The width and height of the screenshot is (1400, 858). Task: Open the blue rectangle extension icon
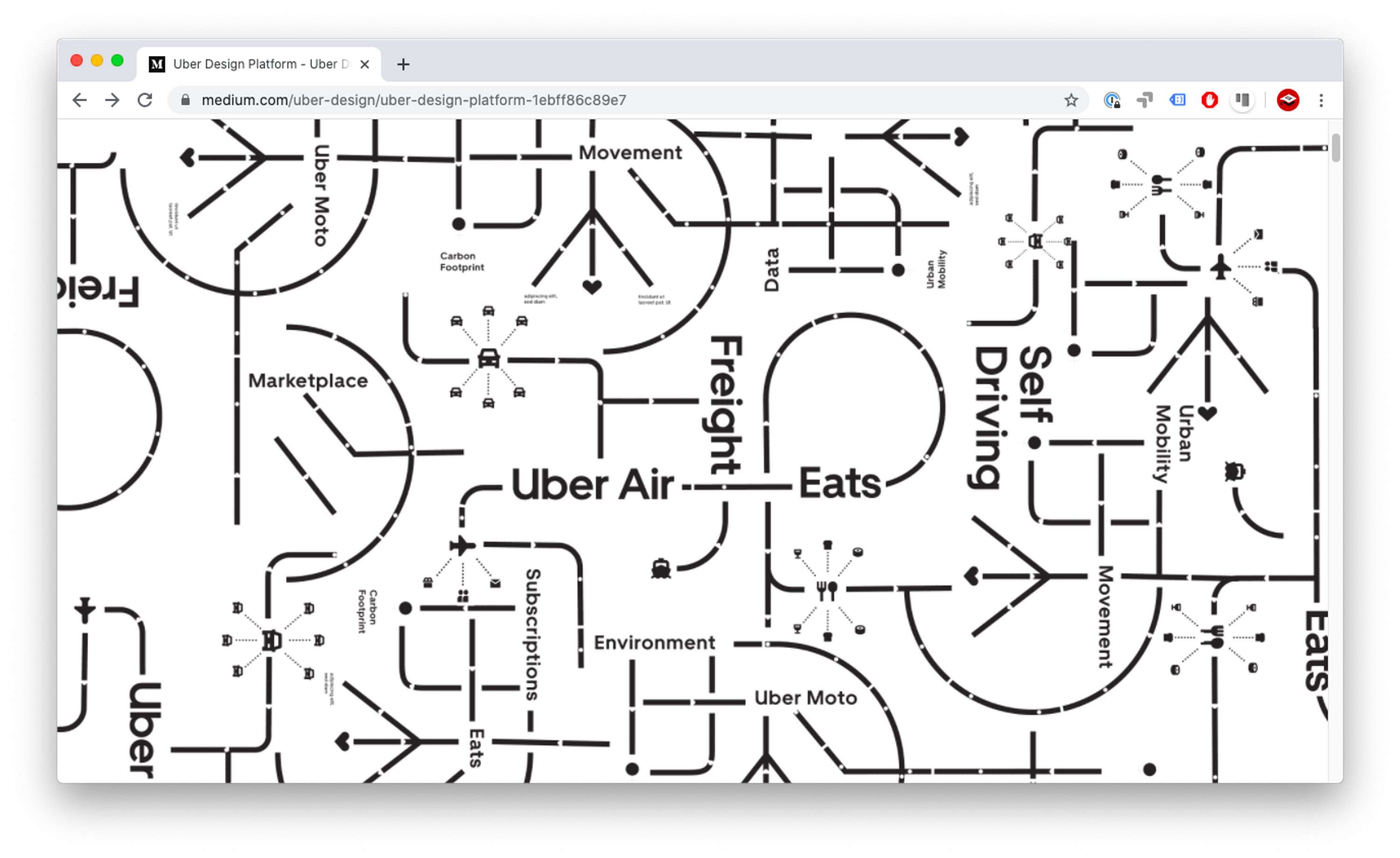tap(1177, 100)
